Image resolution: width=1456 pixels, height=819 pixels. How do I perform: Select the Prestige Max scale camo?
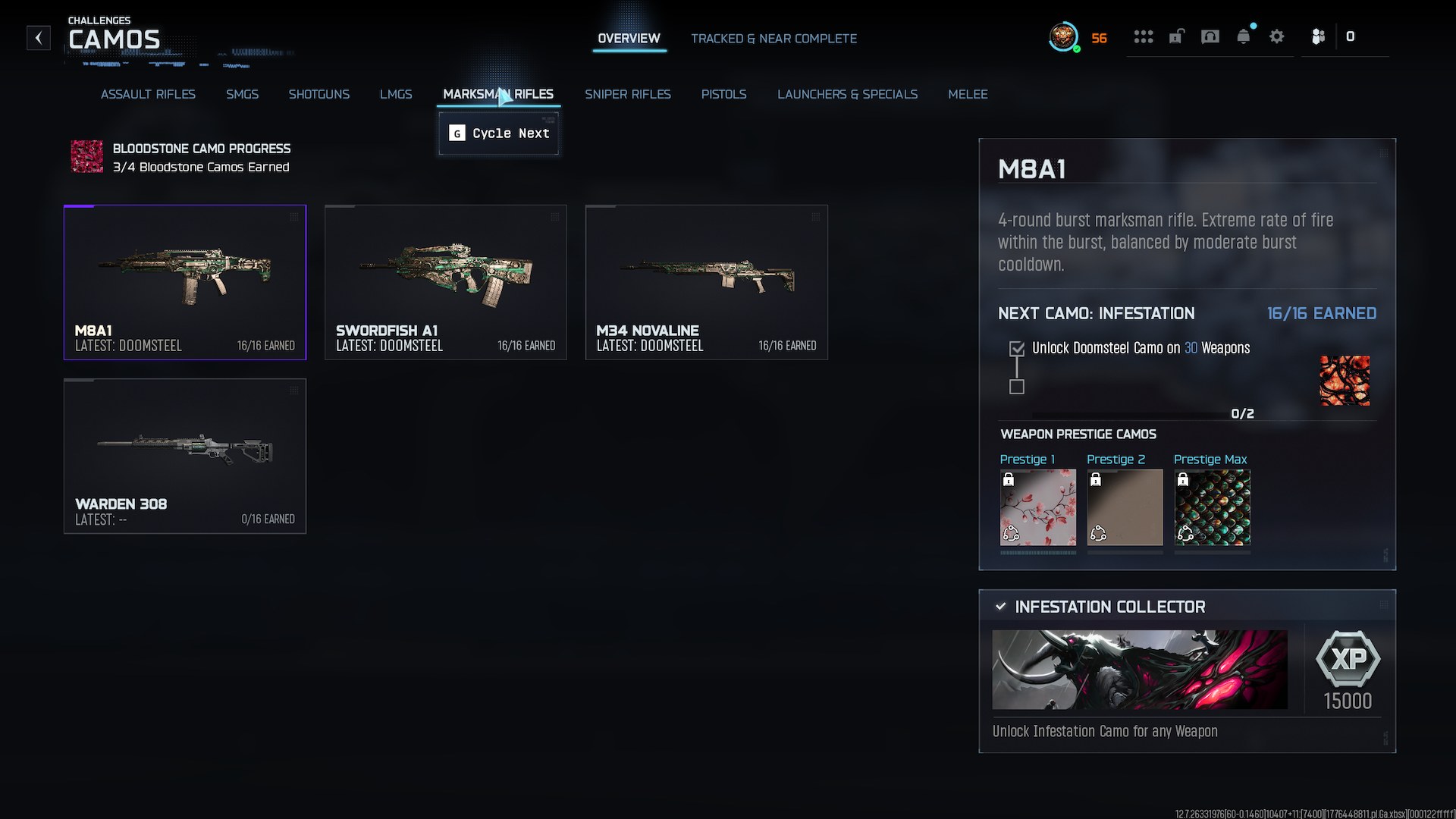[x=1213, y=507]
